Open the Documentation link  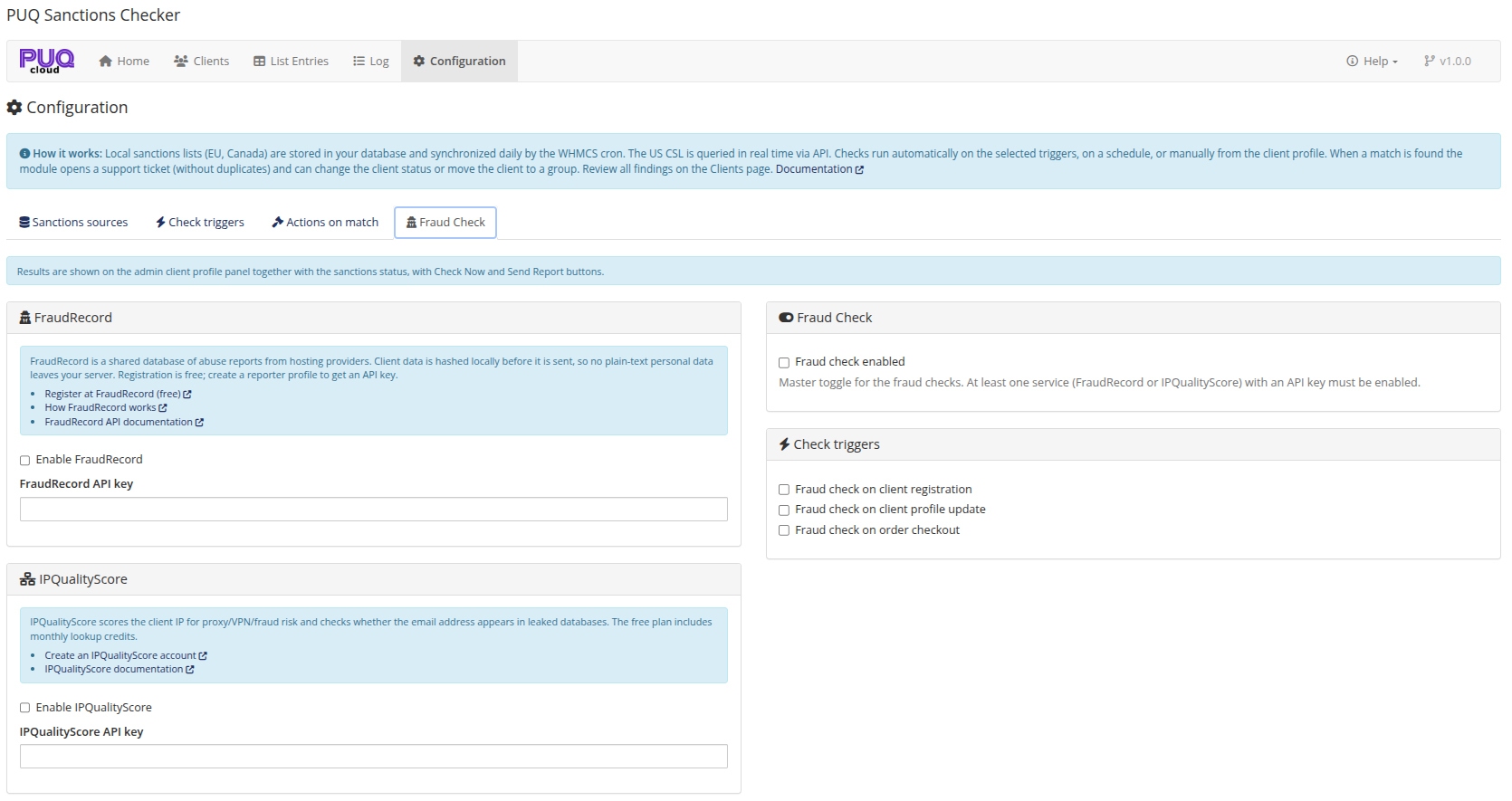pos(819,169)
